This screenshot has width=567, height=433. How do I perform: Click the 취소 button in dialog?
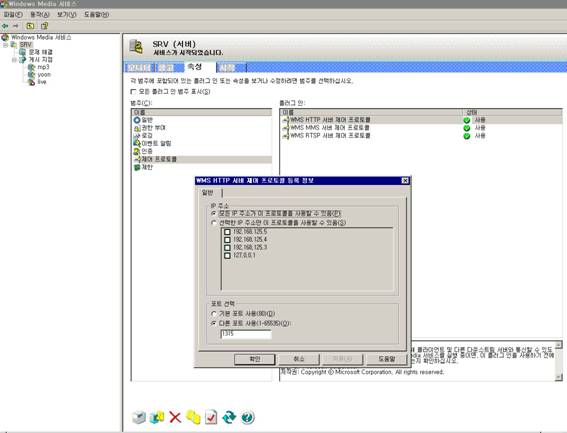(299, 359)
